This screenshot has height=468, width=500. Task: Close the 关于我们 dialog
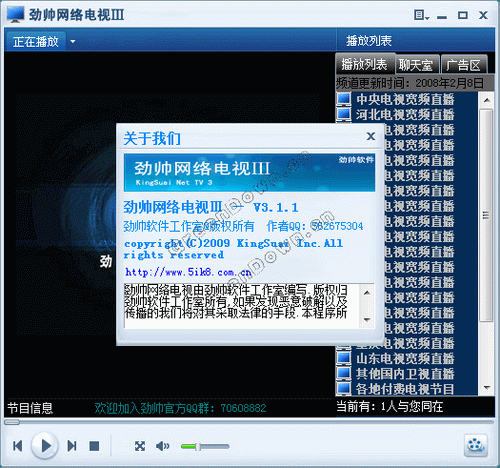371,136
